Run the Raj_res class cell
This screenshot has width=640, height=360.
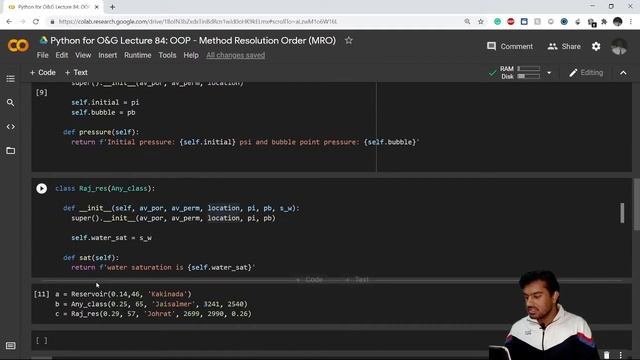point(42,189)
